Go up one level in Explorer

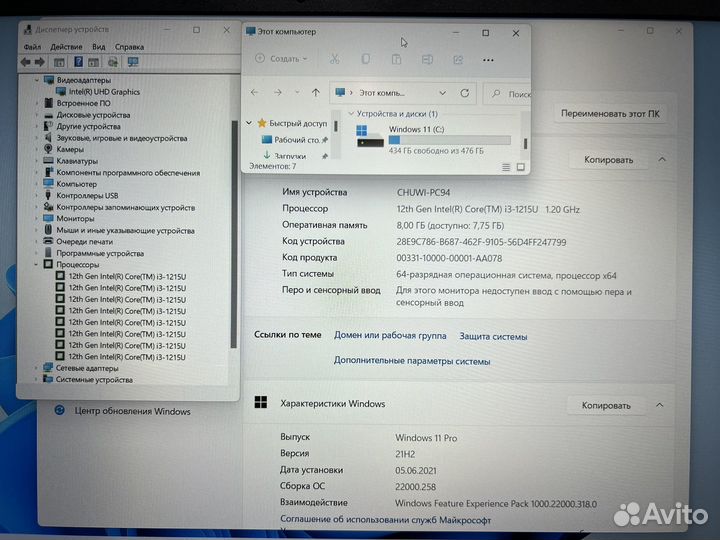(316, 92)
